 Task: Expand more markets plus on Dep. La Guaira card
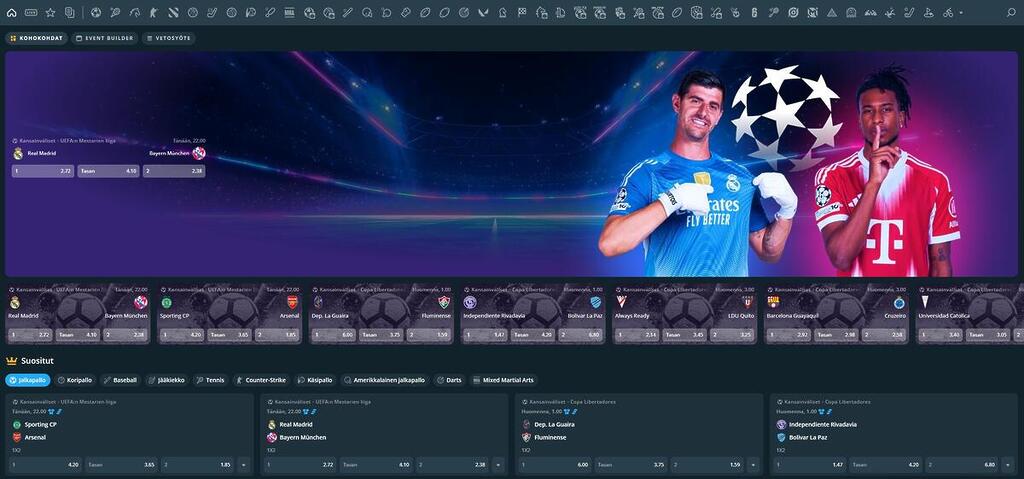pos(753,465)
